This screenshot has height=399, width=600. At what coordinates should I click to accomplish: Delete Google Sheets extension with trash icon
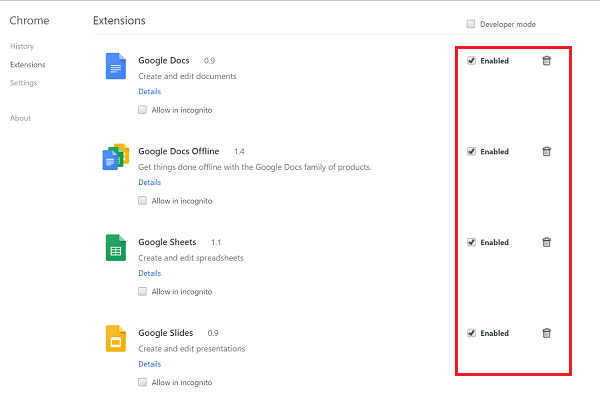click(546, 242)
